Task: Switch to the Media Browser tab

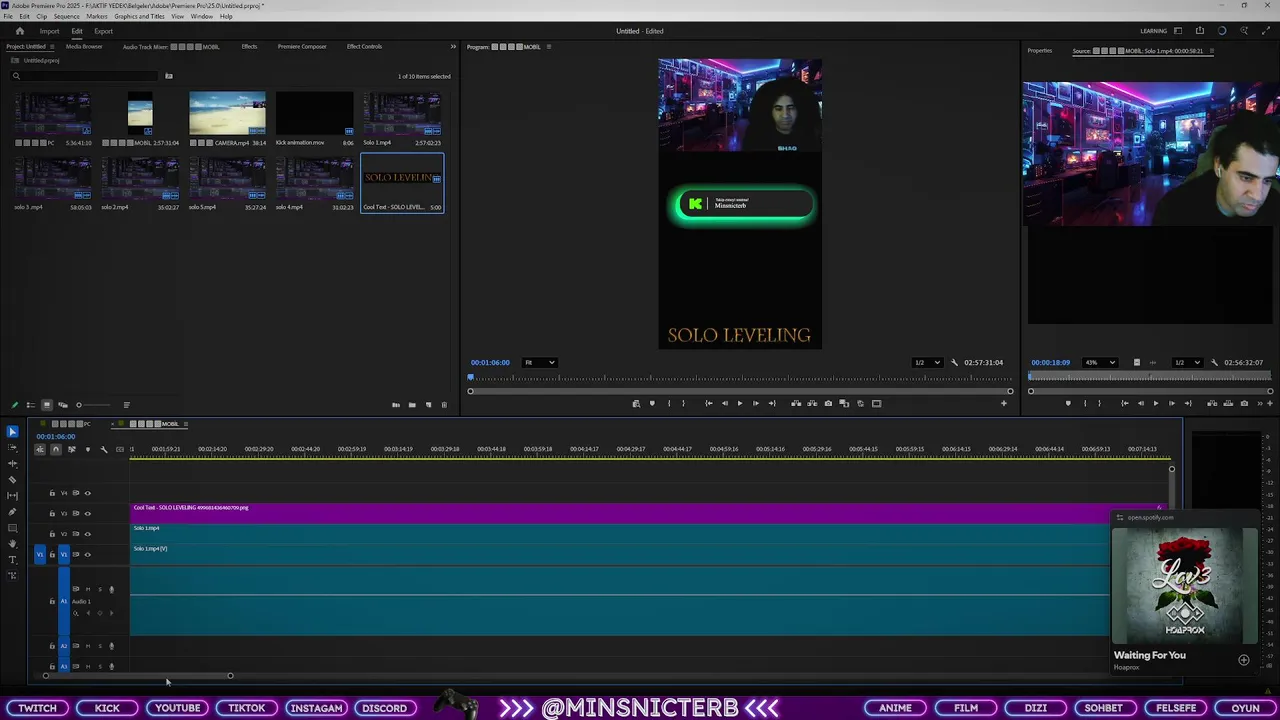Action: click(84, 46)
